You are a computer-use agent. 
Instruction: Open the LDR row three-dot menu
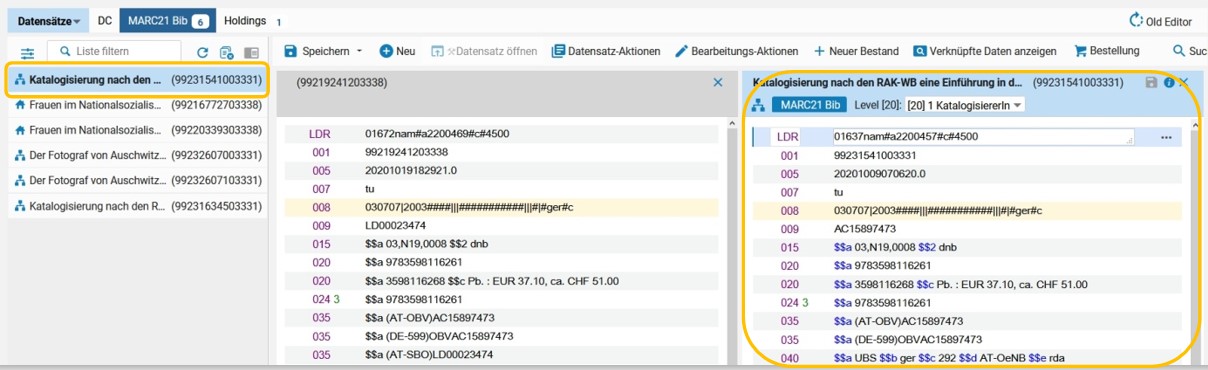(x=1166, y=137)
